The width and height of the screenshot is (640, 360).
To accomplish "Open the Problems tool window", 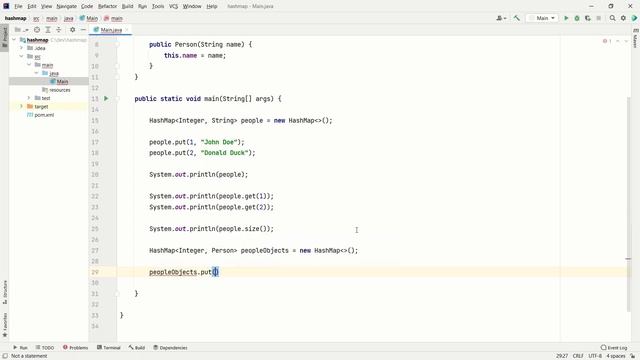I will point(76,348).
